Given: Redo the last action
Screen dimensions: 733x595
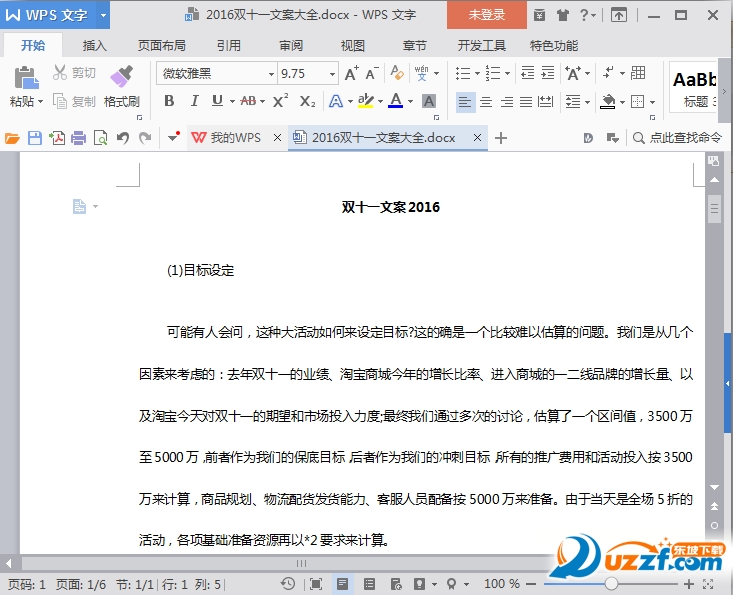Looking at the screenshot, I should (145, 138).
